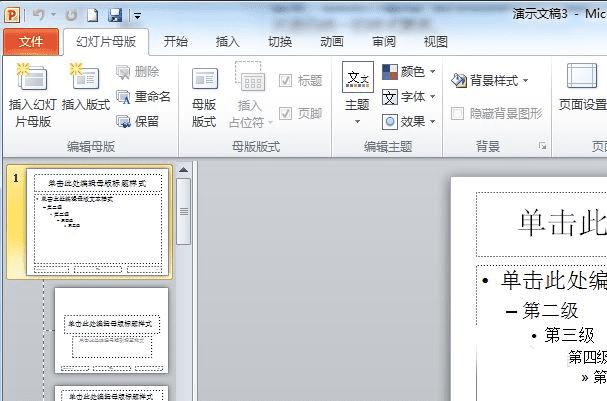Click the 重命名 rename icon

tap(123, 97)
